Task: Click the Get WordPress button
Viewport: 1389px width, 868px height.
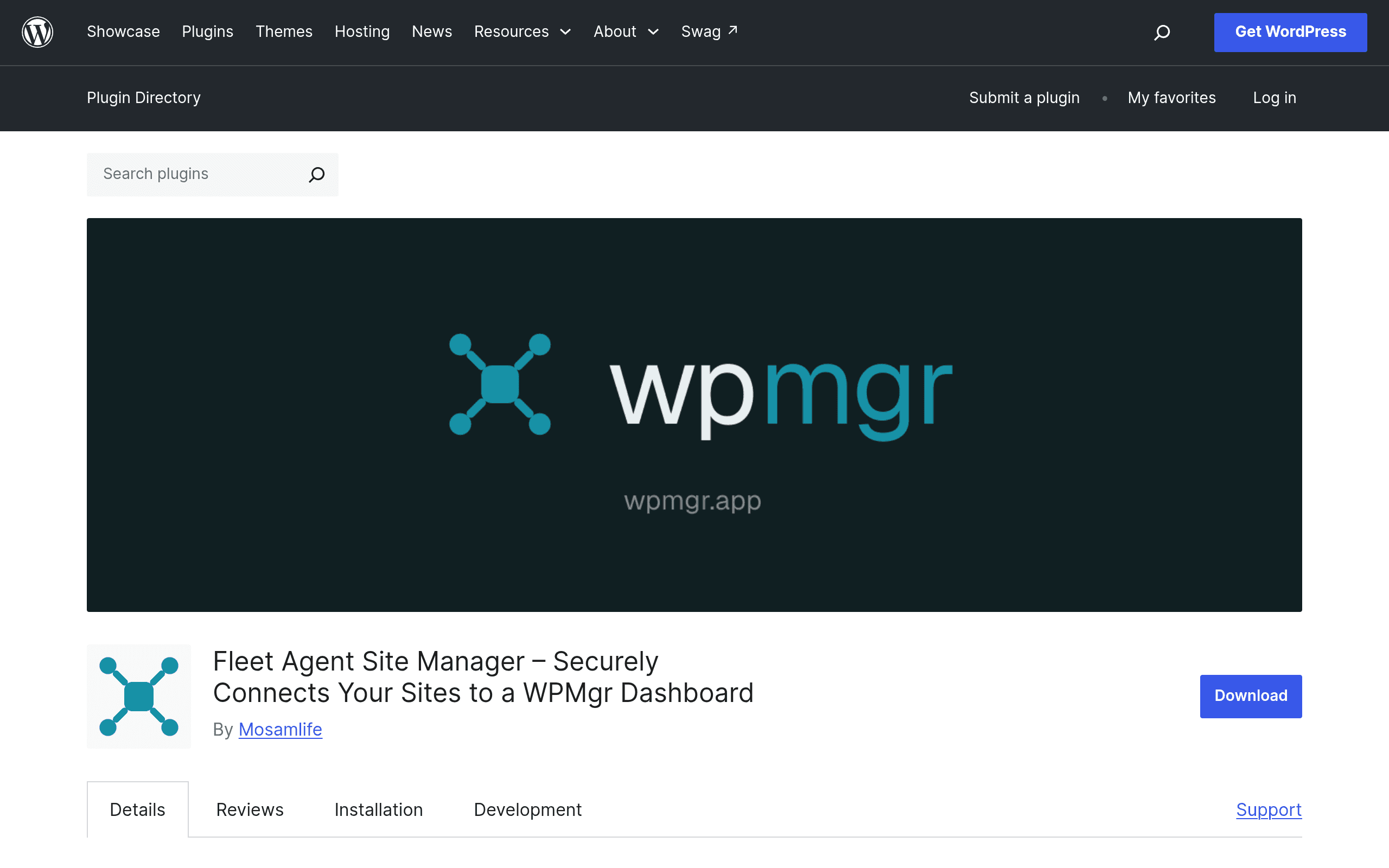Action: [x=1290, y=32]
